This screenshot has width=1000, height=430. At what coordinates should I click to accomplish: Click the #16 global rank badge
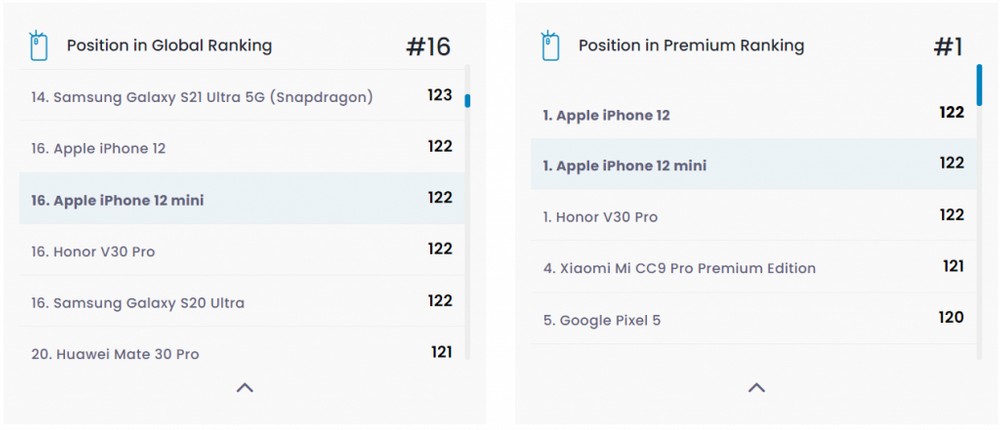click(x=429, y=47)
